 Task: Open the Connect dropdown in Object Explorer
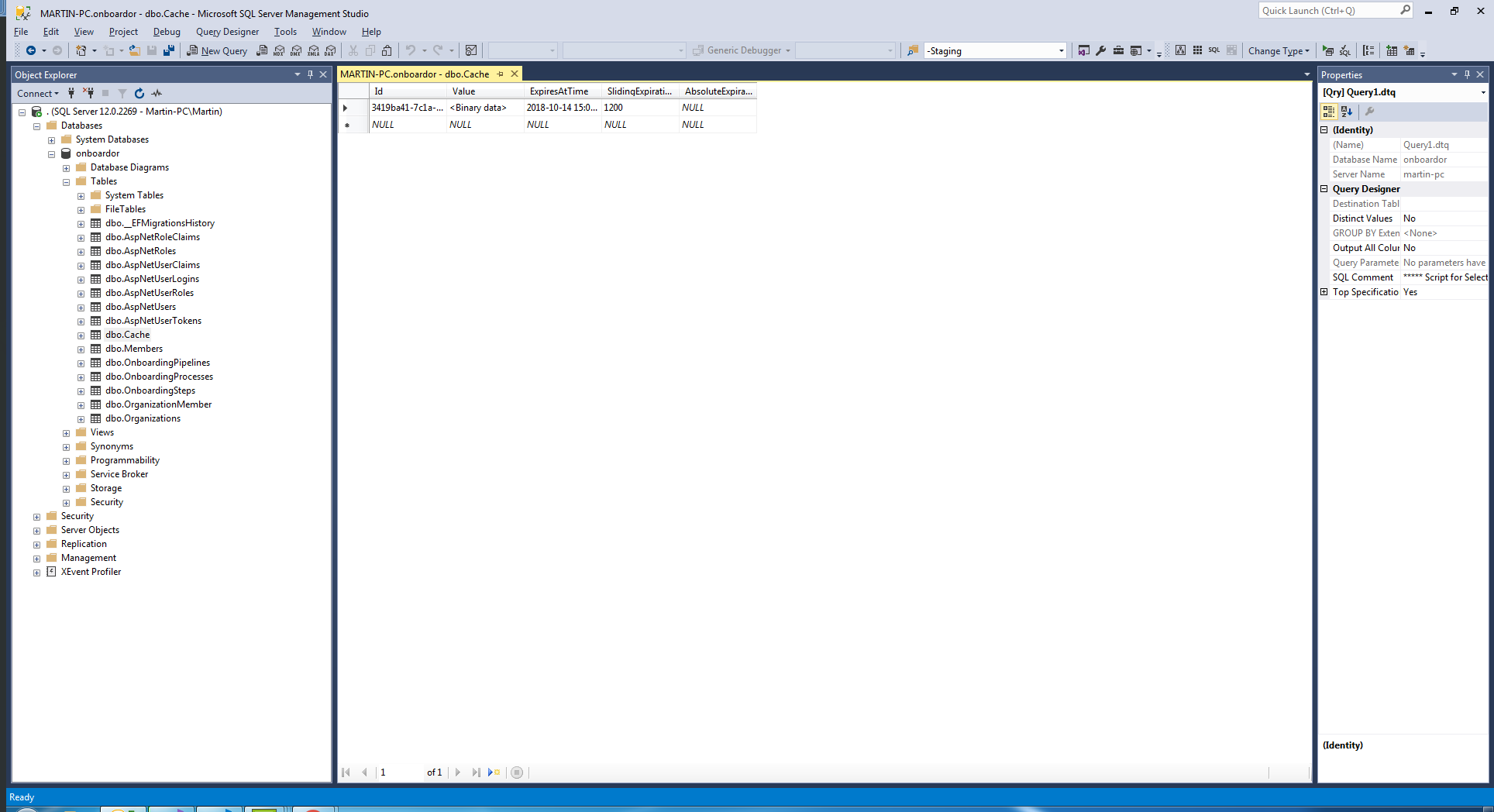[x=38, y=93]
